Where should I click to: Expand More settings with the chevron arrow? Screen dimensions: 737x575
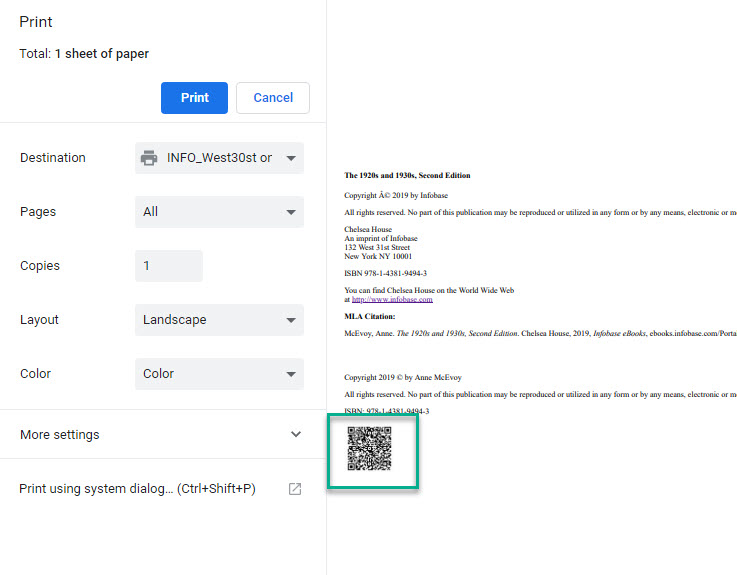pos(295,435)
